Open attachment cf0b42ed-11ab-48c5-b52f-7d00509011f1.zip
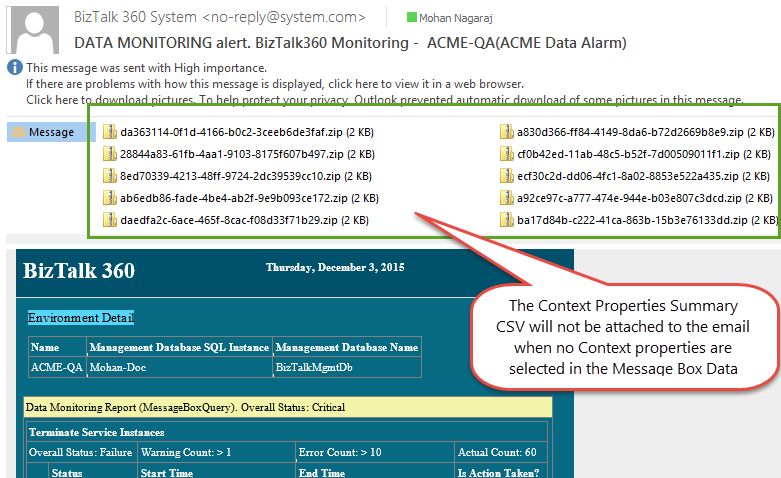781x478 pixels. (644, 154)
